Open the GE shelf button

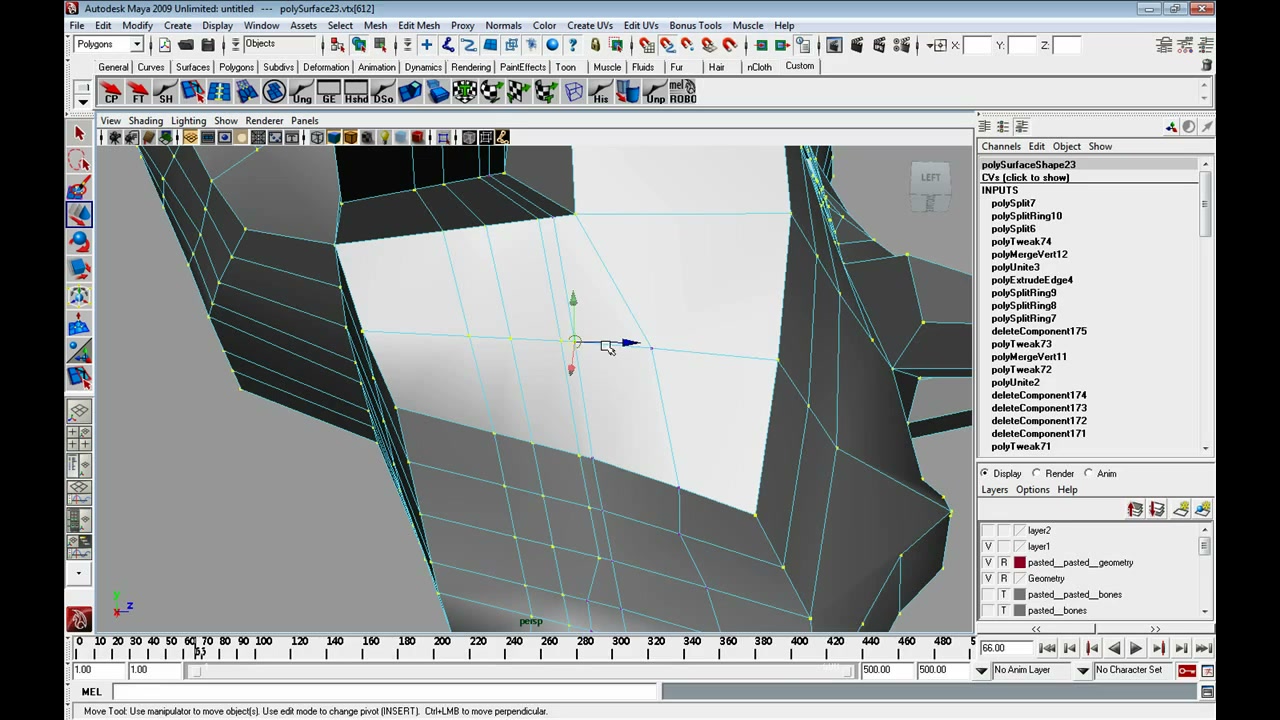tap(329, 93)
